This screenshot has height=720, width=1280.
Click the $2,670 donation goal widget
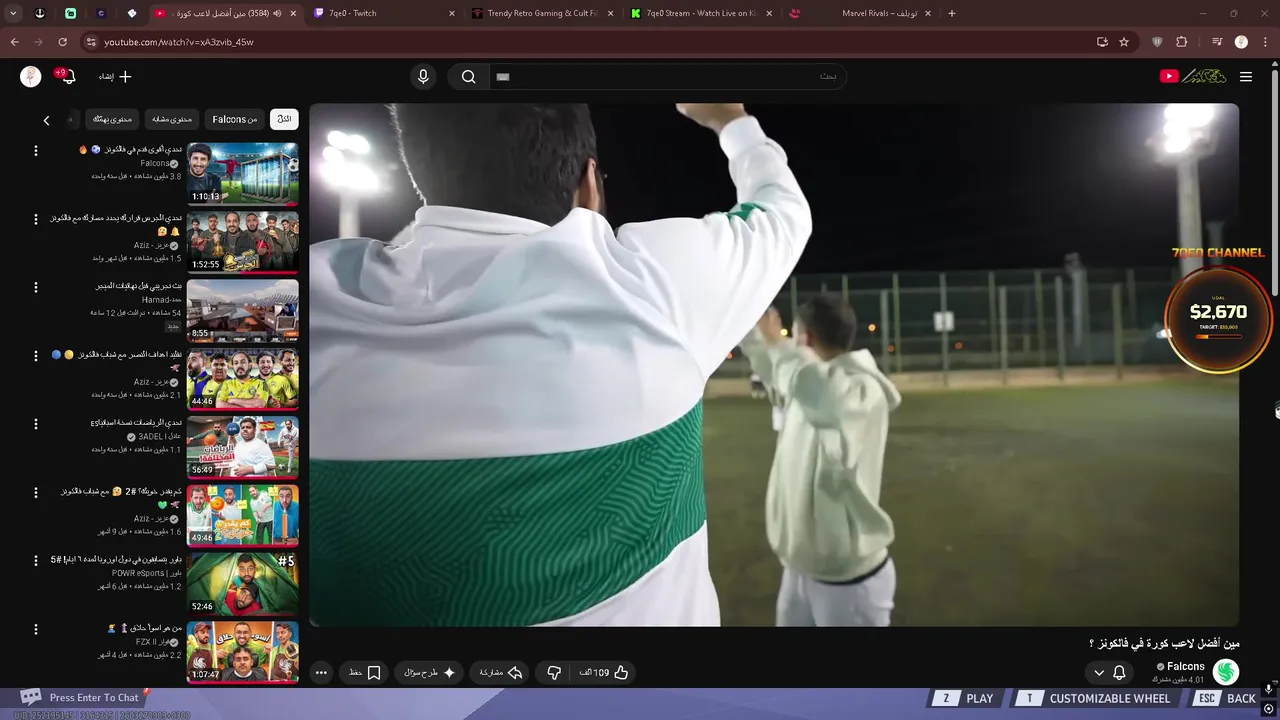tap(1218, 320)
